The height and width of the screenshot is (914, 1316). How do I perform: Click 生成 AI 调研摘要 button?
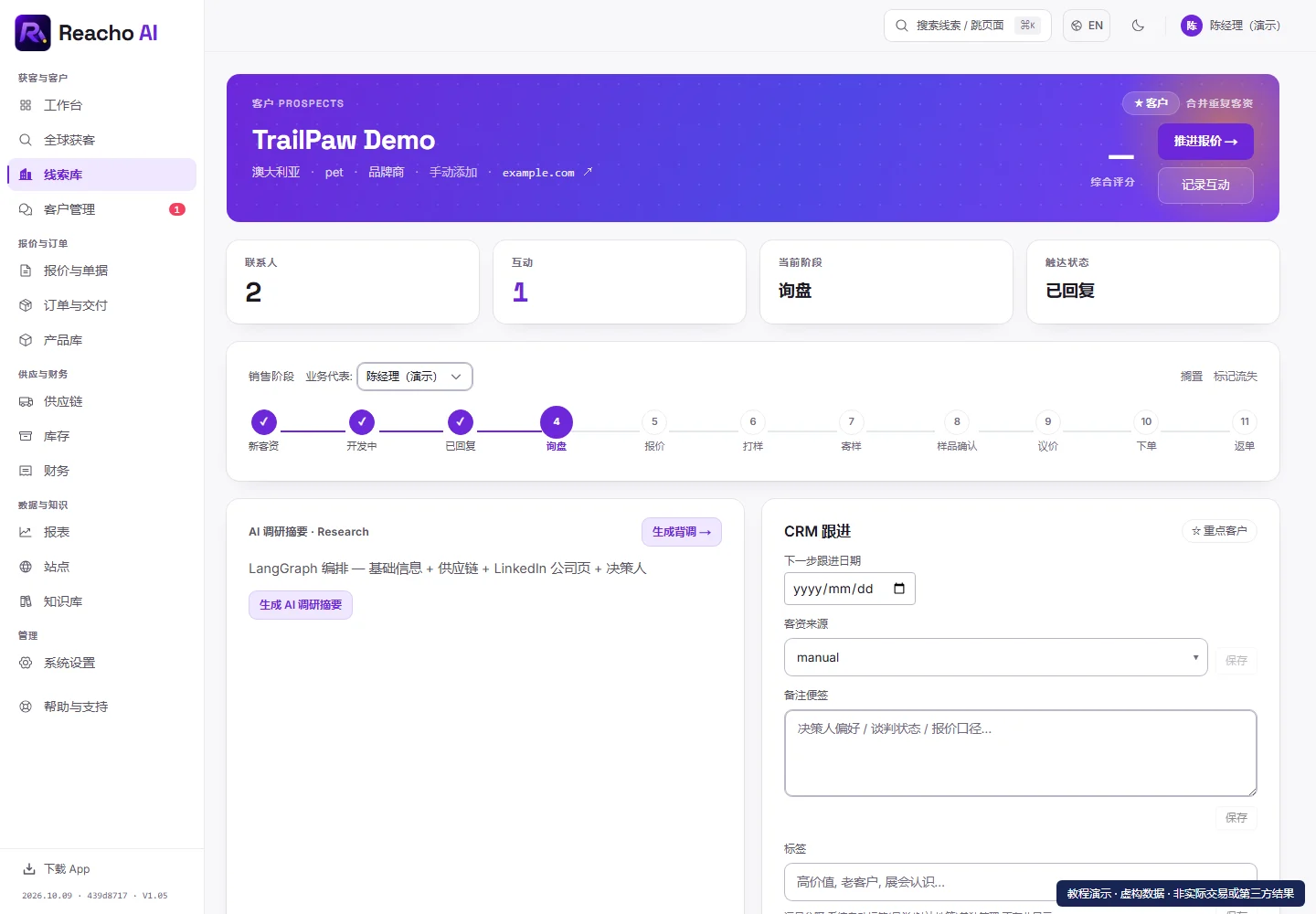tap(301, 605)
